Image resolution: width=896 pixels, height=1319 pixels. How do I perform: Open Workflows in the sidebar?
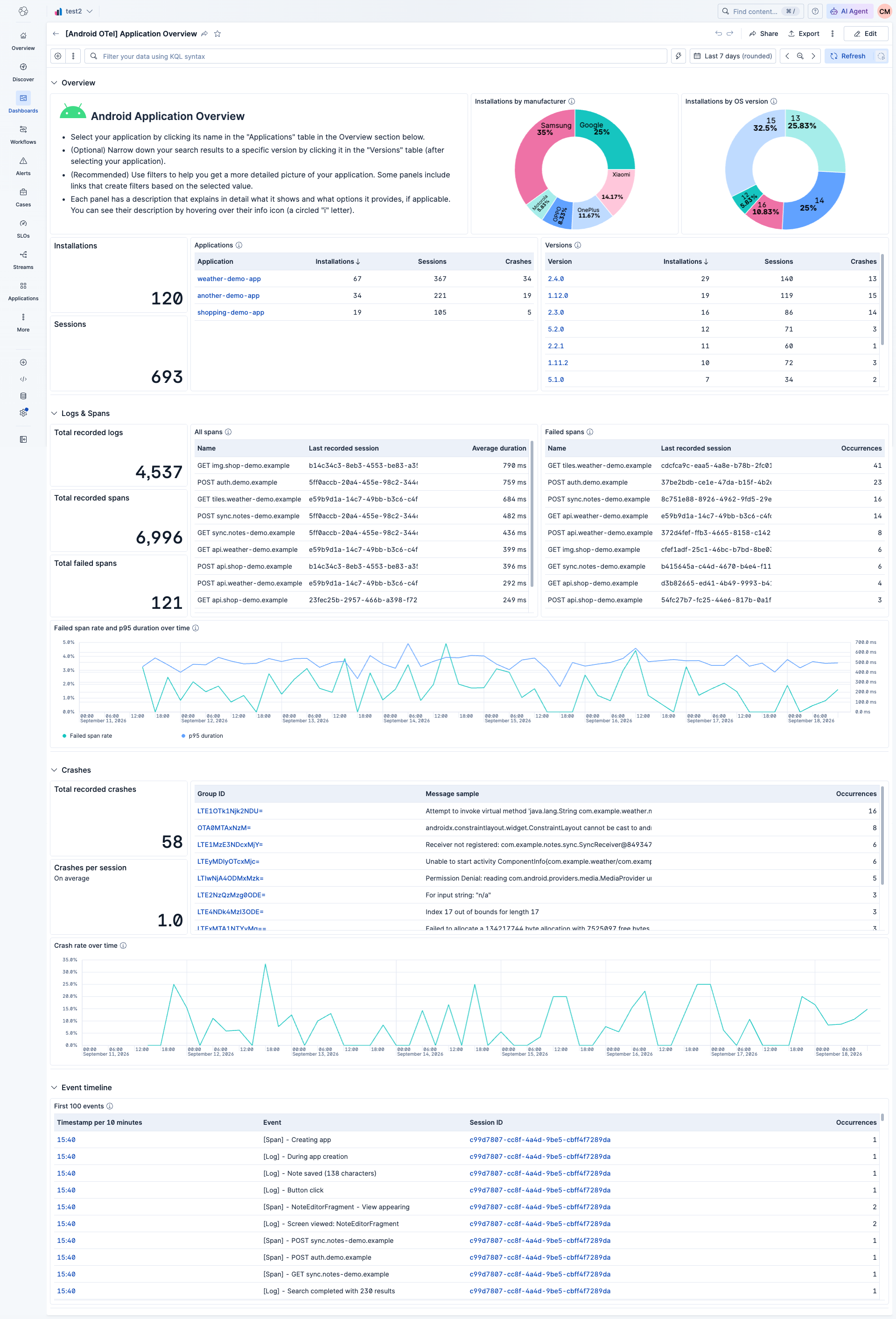point(23,134)
